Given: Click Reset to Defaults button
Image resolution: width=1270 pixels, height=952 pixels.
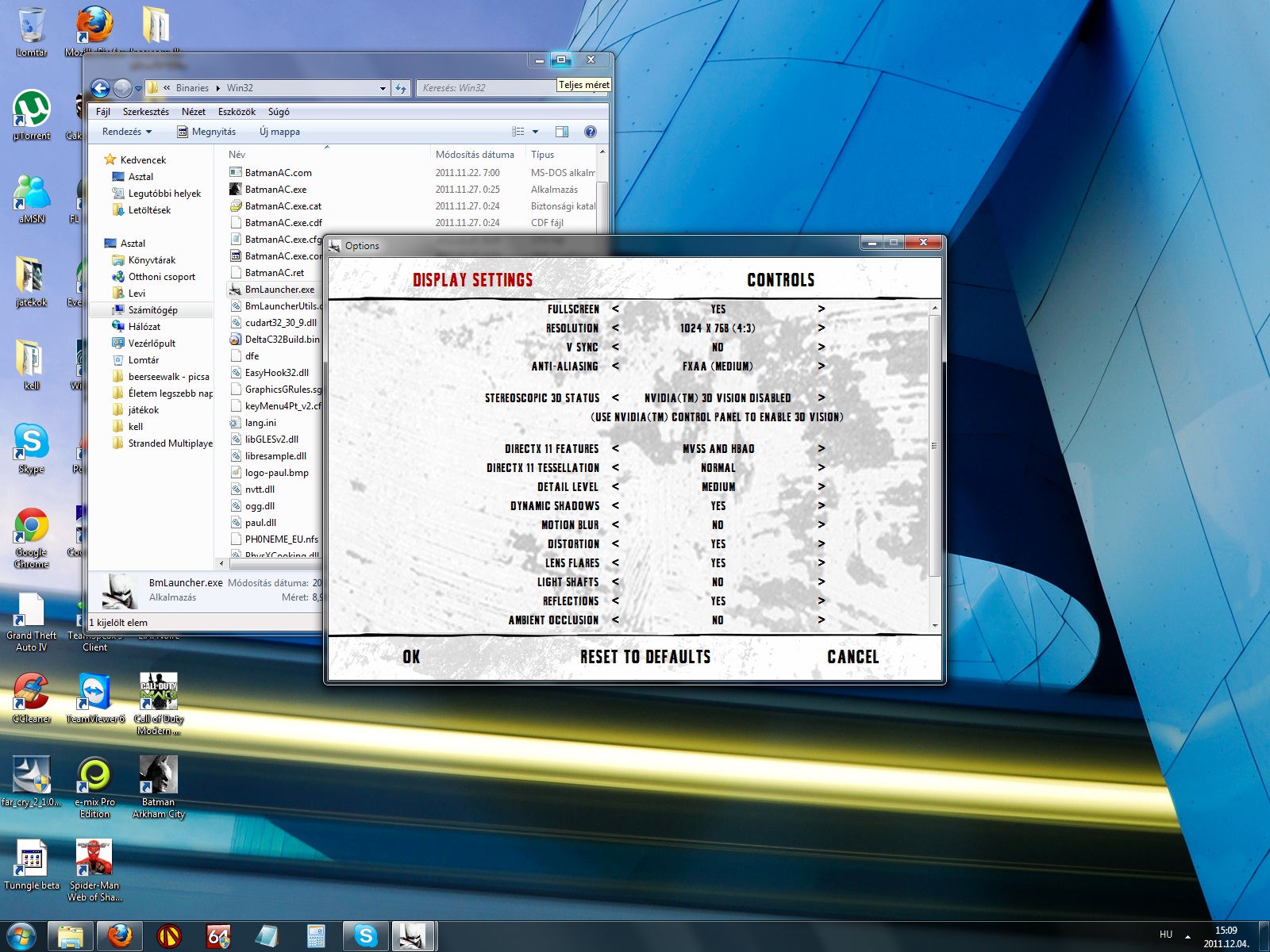Looking at the screenshot, I should coord(645,657).
